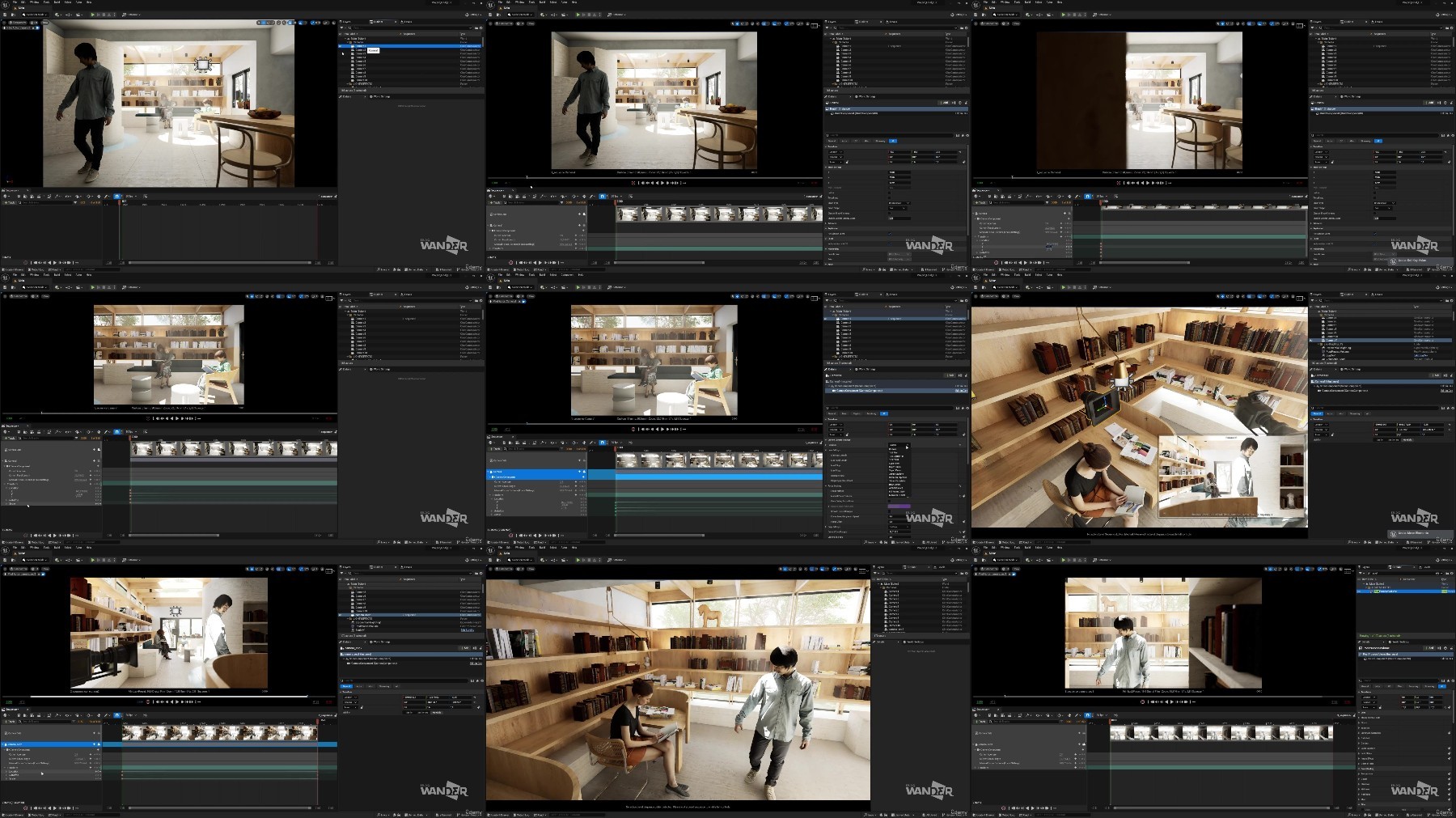This screenshot has width=1456, height=818.
Task: Select highlighted CameraComponent row in center frame Details
Action: coord(896,390)
